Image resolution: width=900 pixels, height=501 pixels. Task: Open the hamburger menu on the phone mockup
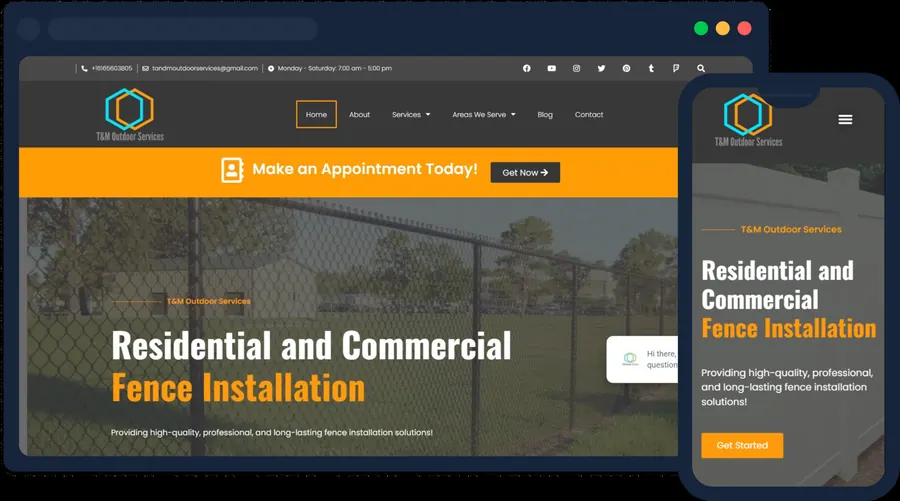click(845, 119)
